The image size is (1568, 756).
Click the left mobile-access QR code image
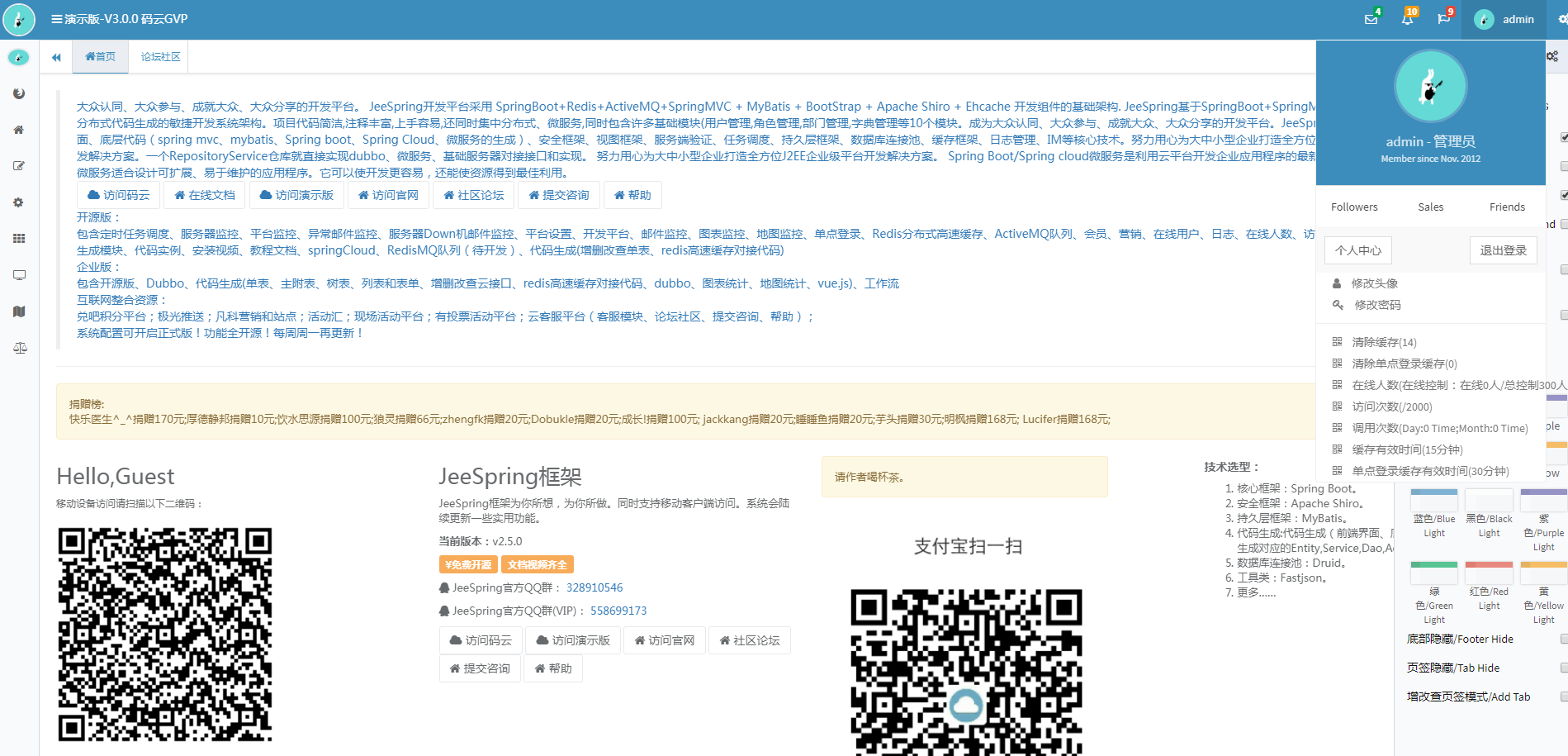coord(165,635)
